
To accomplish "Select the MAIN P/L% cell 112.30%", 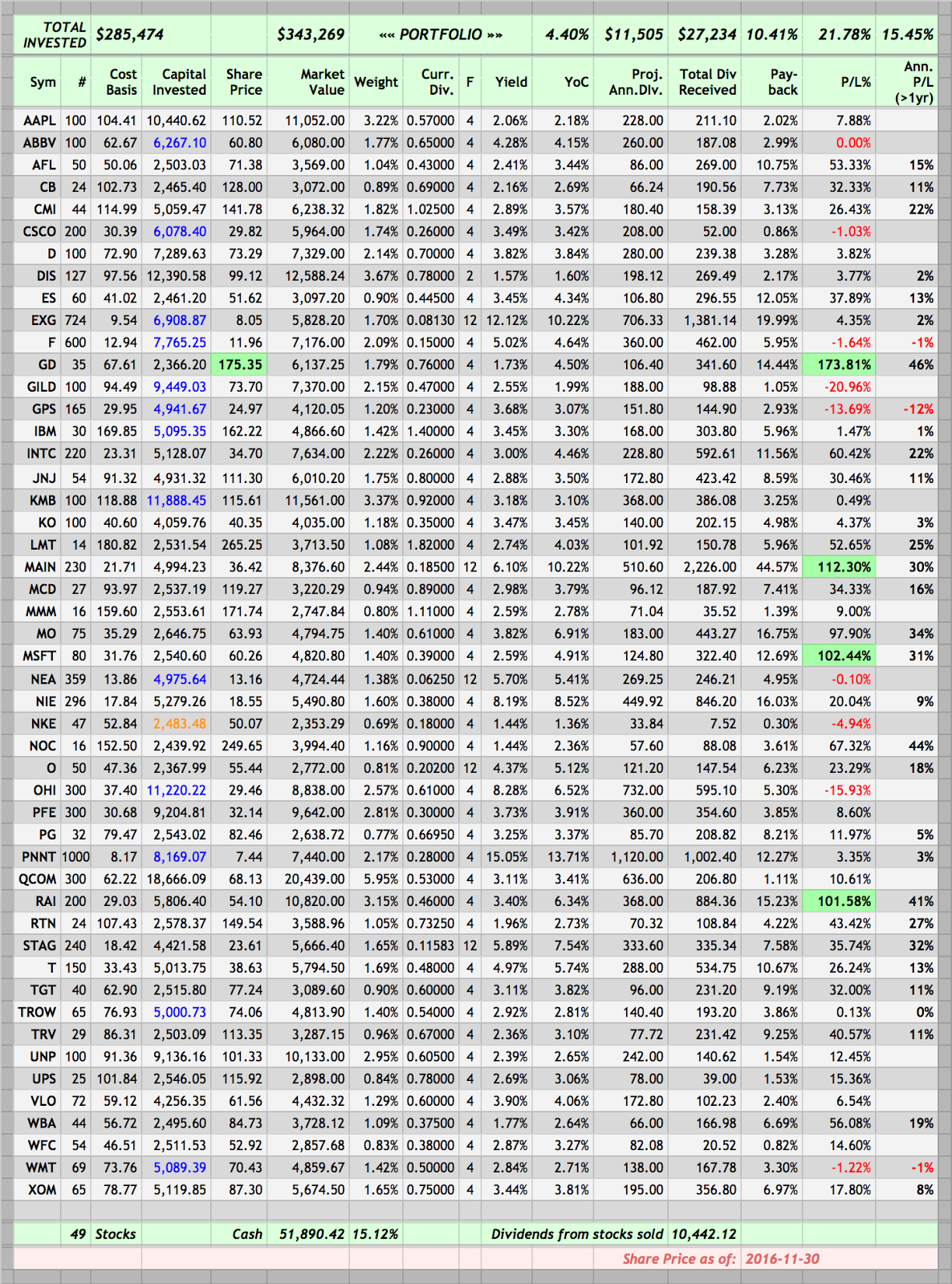I will coord(838,567).
